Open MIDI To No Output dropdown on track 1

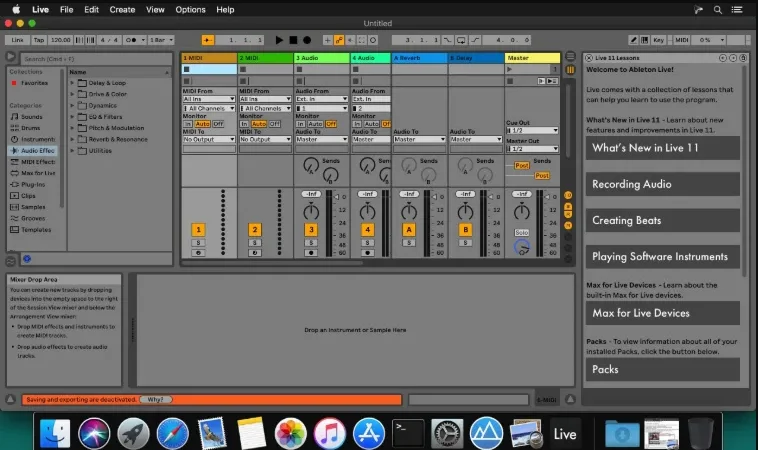pos(209,139)
